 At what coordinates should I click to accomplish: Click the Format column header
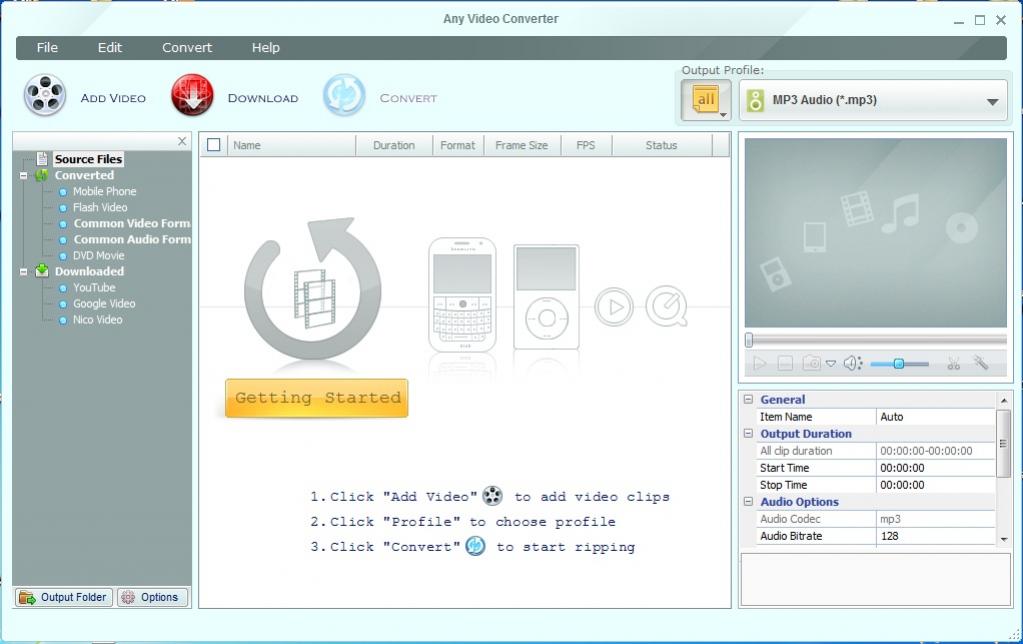click(458, 146)
